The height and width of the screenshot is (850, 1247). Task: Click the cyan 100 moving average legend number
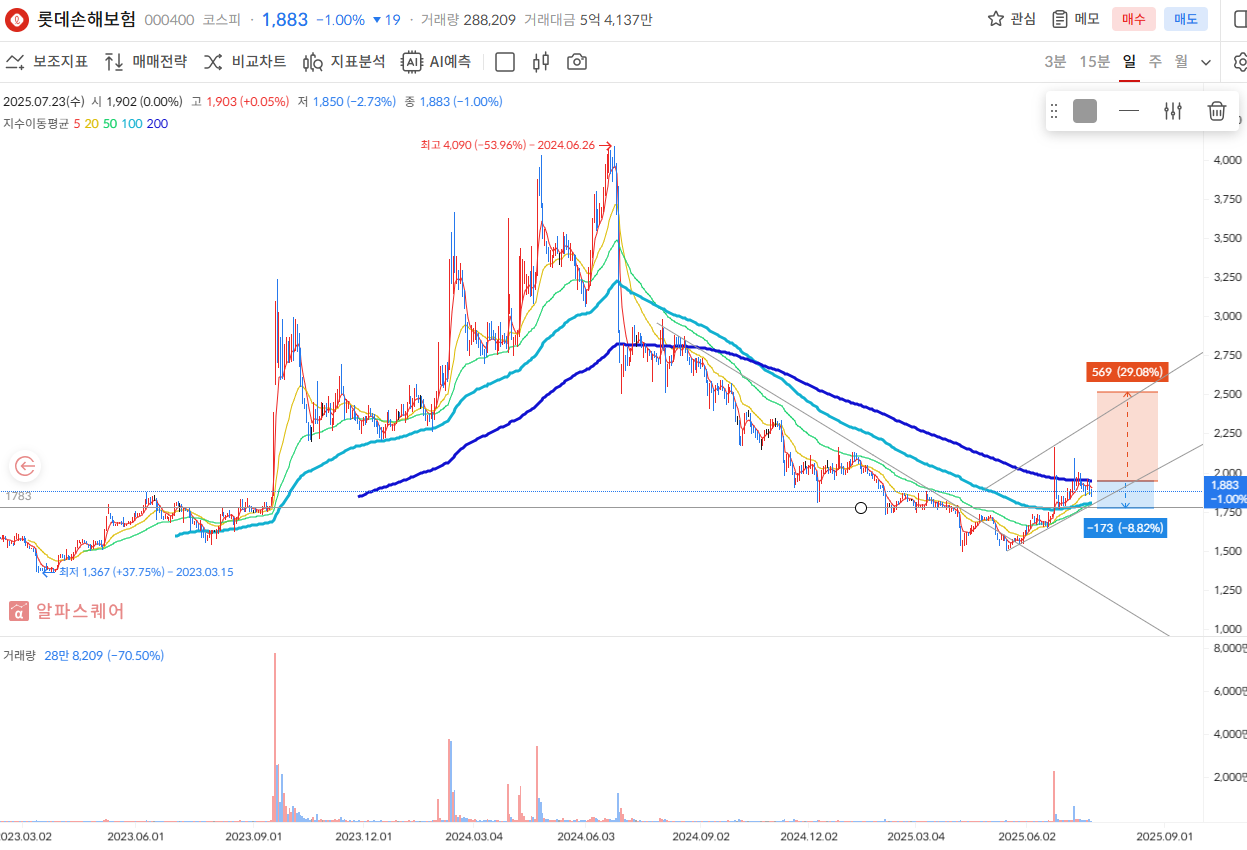(x=132, y=124)
